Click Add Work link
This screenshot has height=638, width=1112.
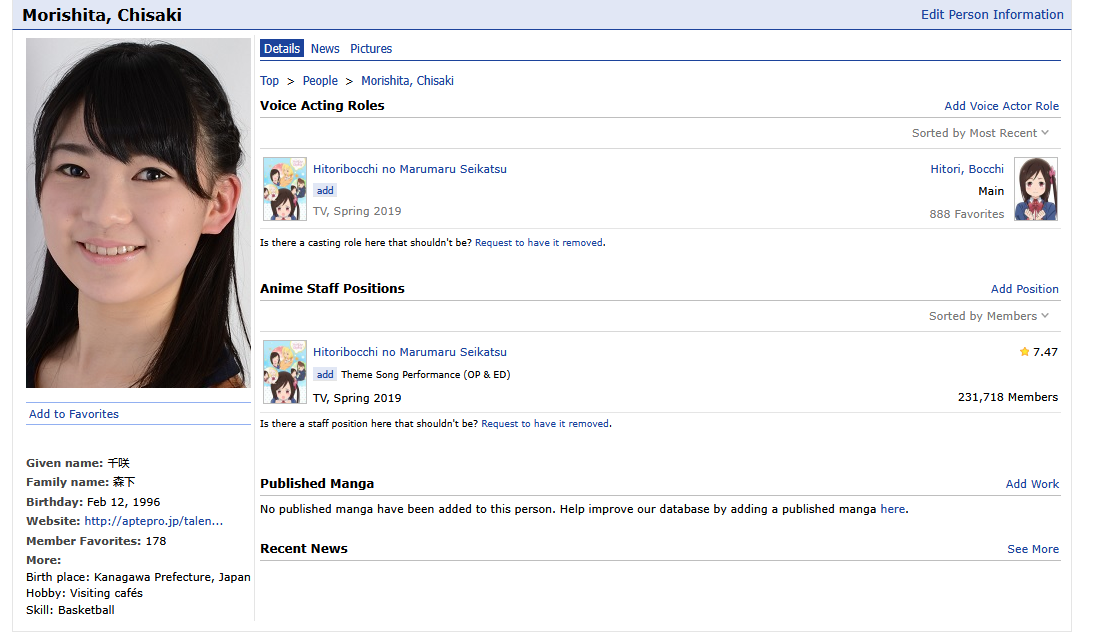tap(1032, 483)
